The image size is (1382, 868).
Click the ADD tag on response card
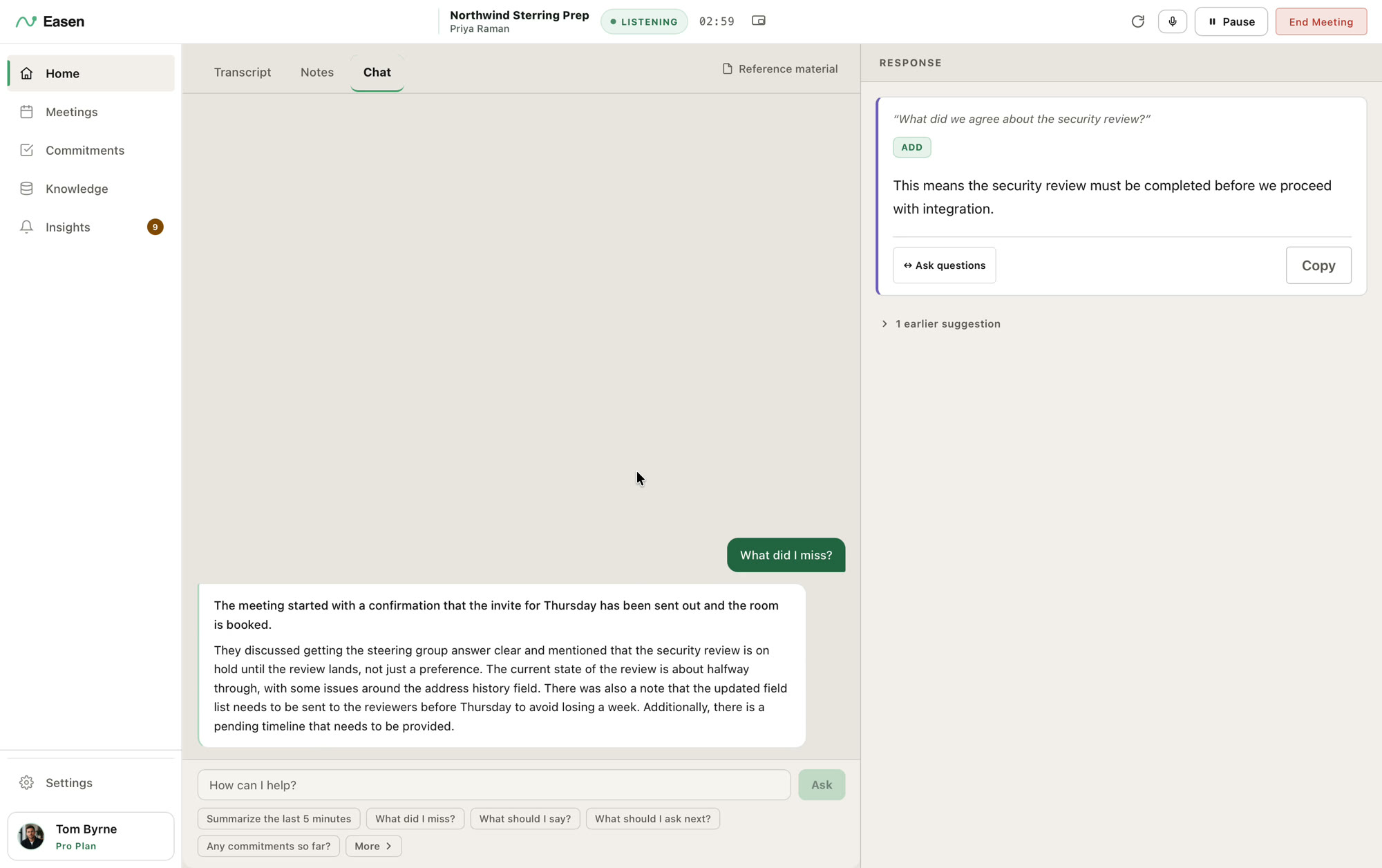(911, 147)
